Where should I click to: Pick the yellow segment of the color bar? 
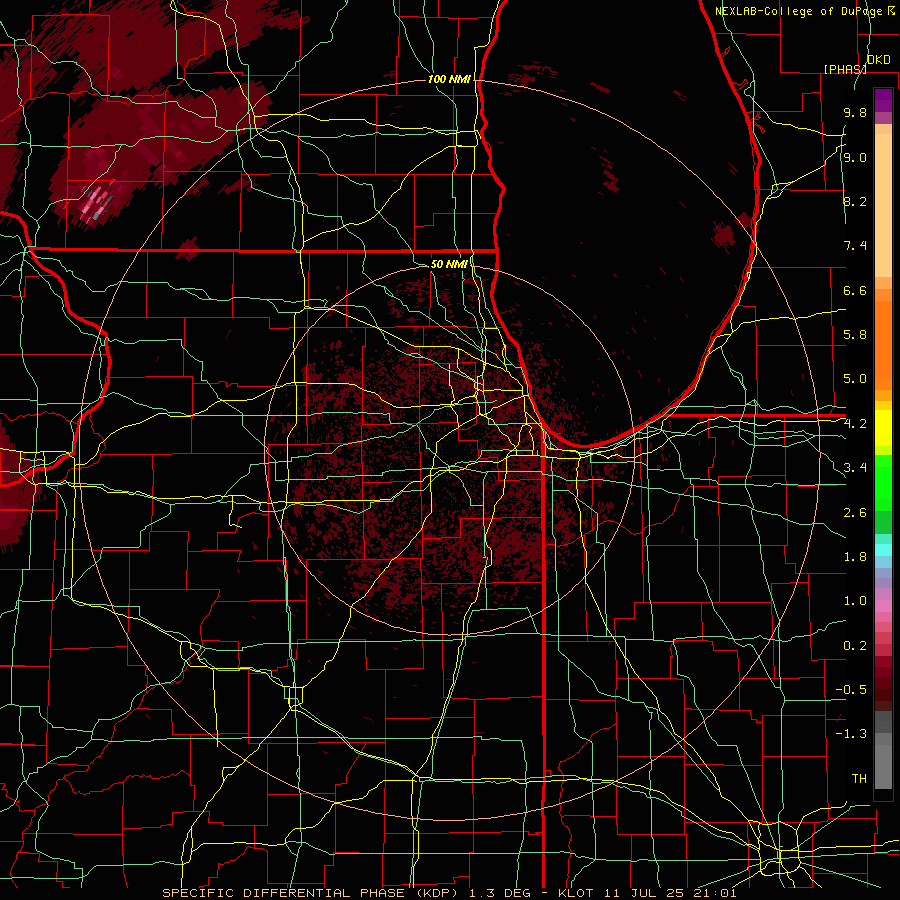coord(883,428)
